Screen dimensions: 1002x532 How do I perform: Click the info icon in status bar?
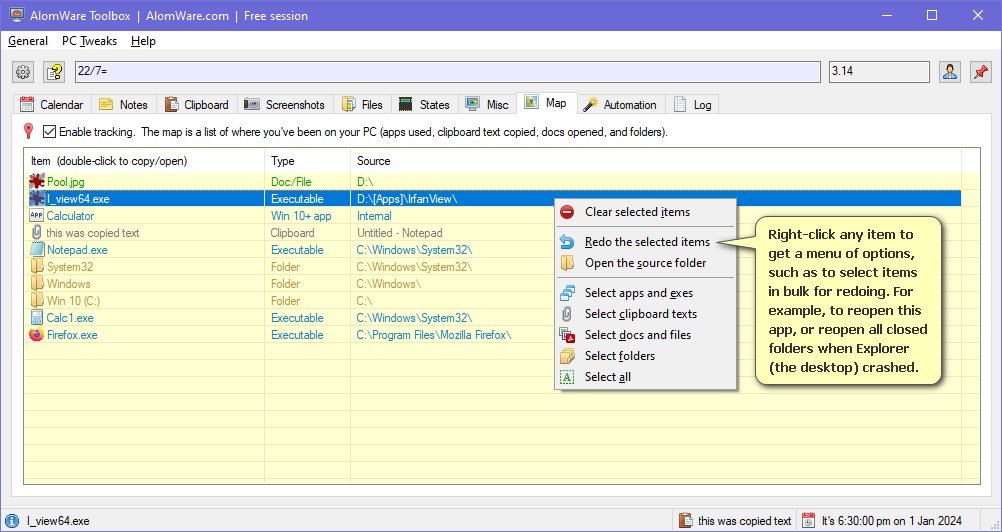click(x=12, y=520)
